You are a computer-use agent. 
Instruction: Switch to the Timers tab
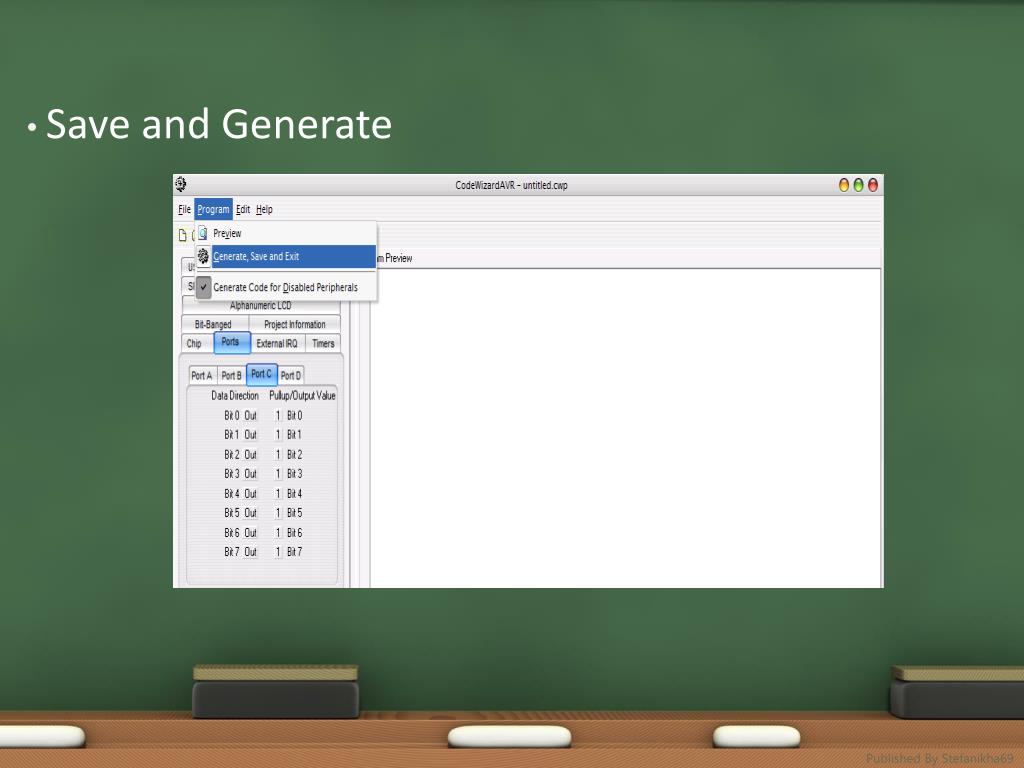click(323, 344)
